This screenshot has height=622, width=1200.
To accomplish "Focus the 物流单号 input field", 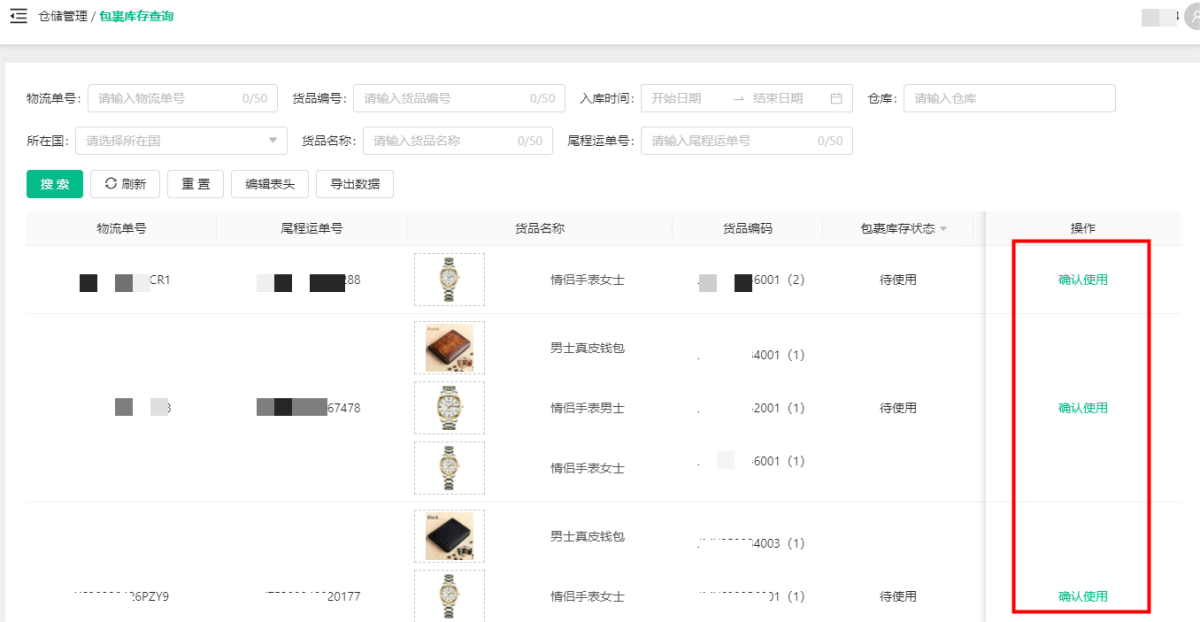I will 165,98.
